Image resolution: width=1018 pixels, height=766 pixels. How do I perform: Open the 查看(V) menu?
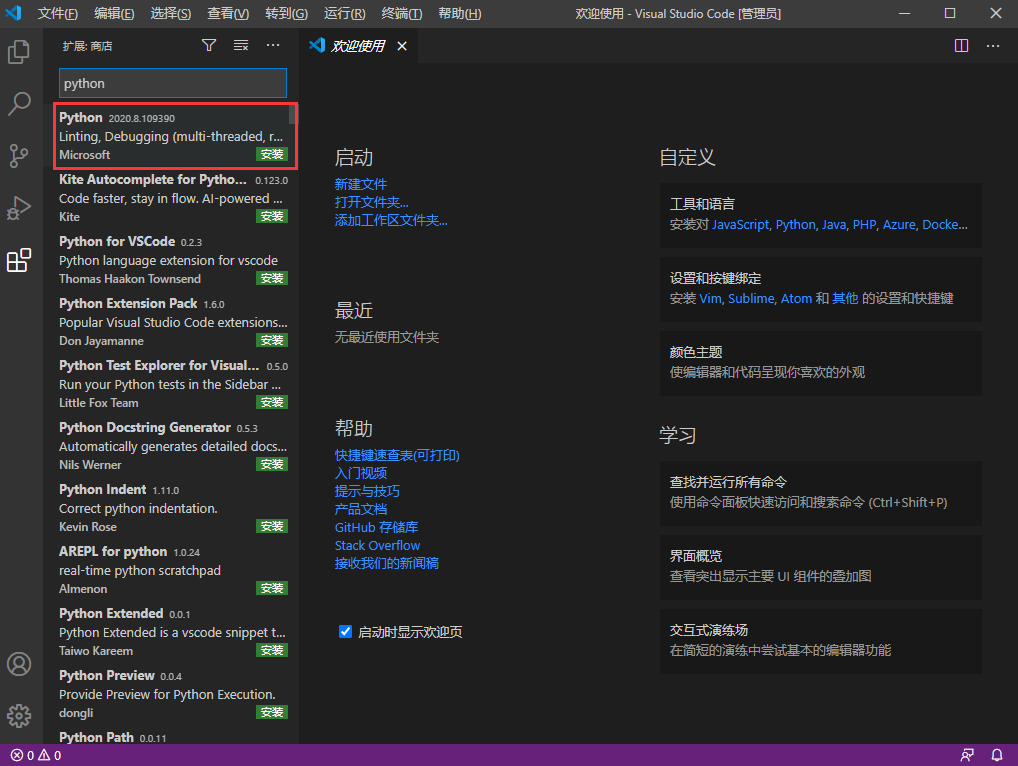click(x=228, y=14)
